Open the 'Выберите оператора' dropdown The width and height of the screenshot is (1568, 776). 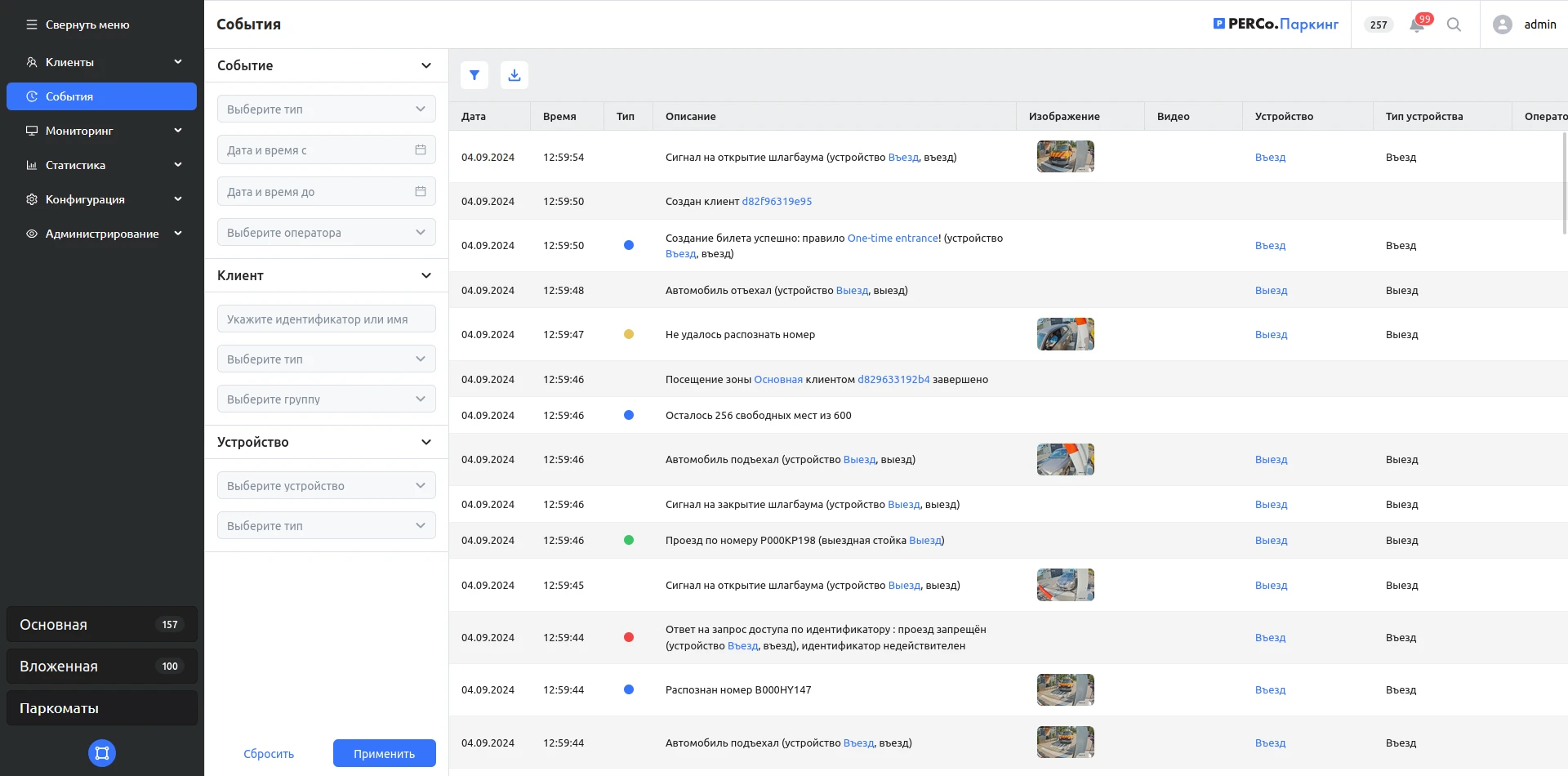326,233
